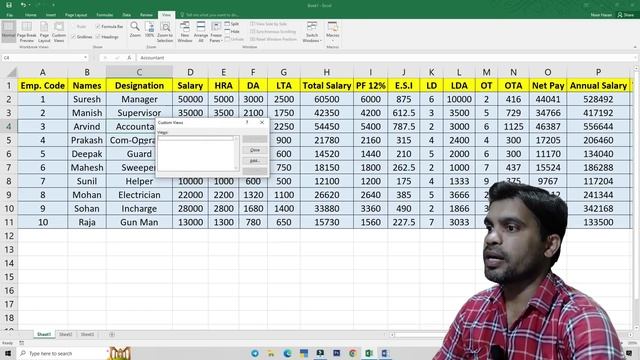The width and height of the screenshot is (640, 360).
Task: Open a New Window
Action: click(x=184, y=32)
